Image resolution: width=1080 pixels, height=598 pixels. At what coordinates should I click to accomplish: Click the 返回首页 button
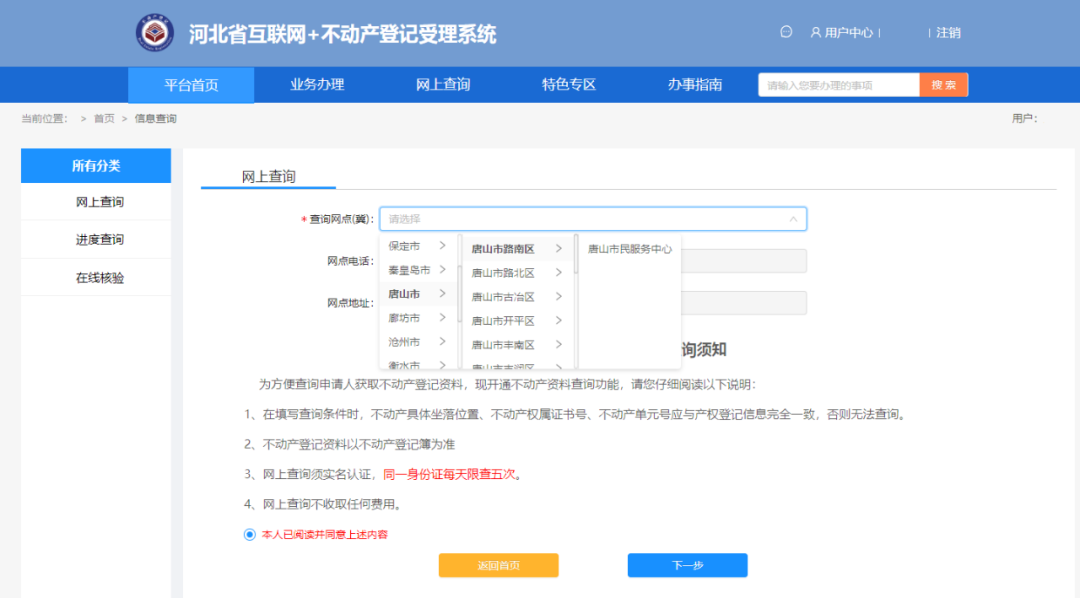(498, 565)
